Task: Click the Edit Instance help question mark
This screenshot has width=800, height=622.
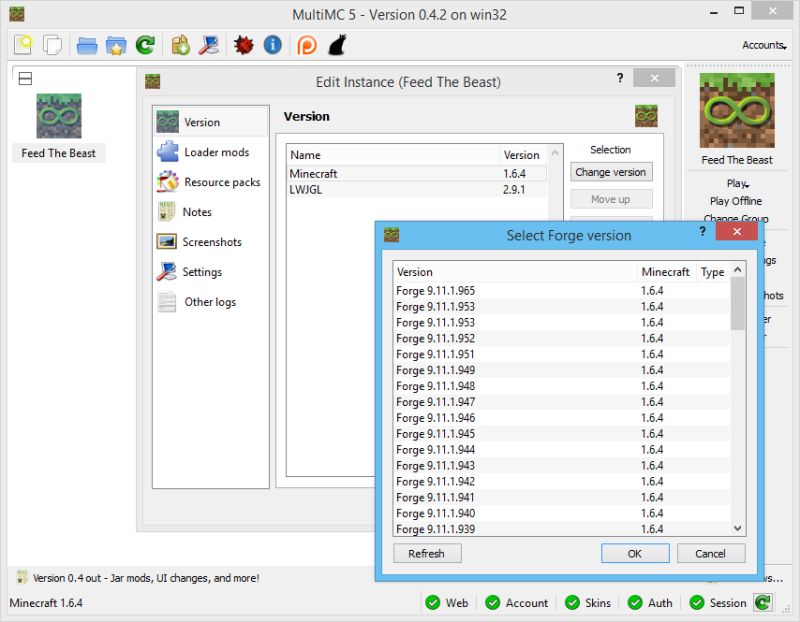Action: click(619, 78)
